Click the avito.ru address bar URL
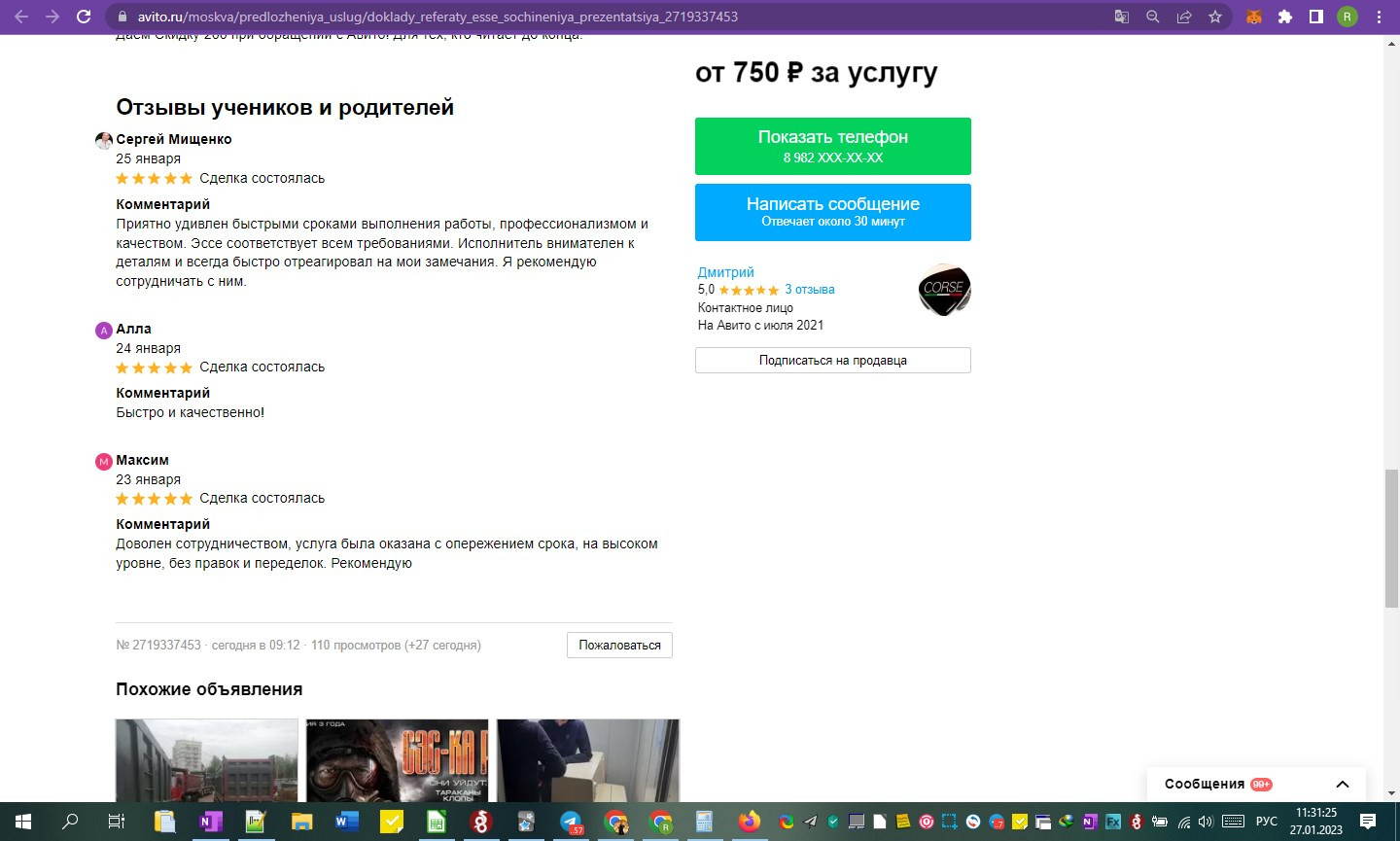 point(437,17)
